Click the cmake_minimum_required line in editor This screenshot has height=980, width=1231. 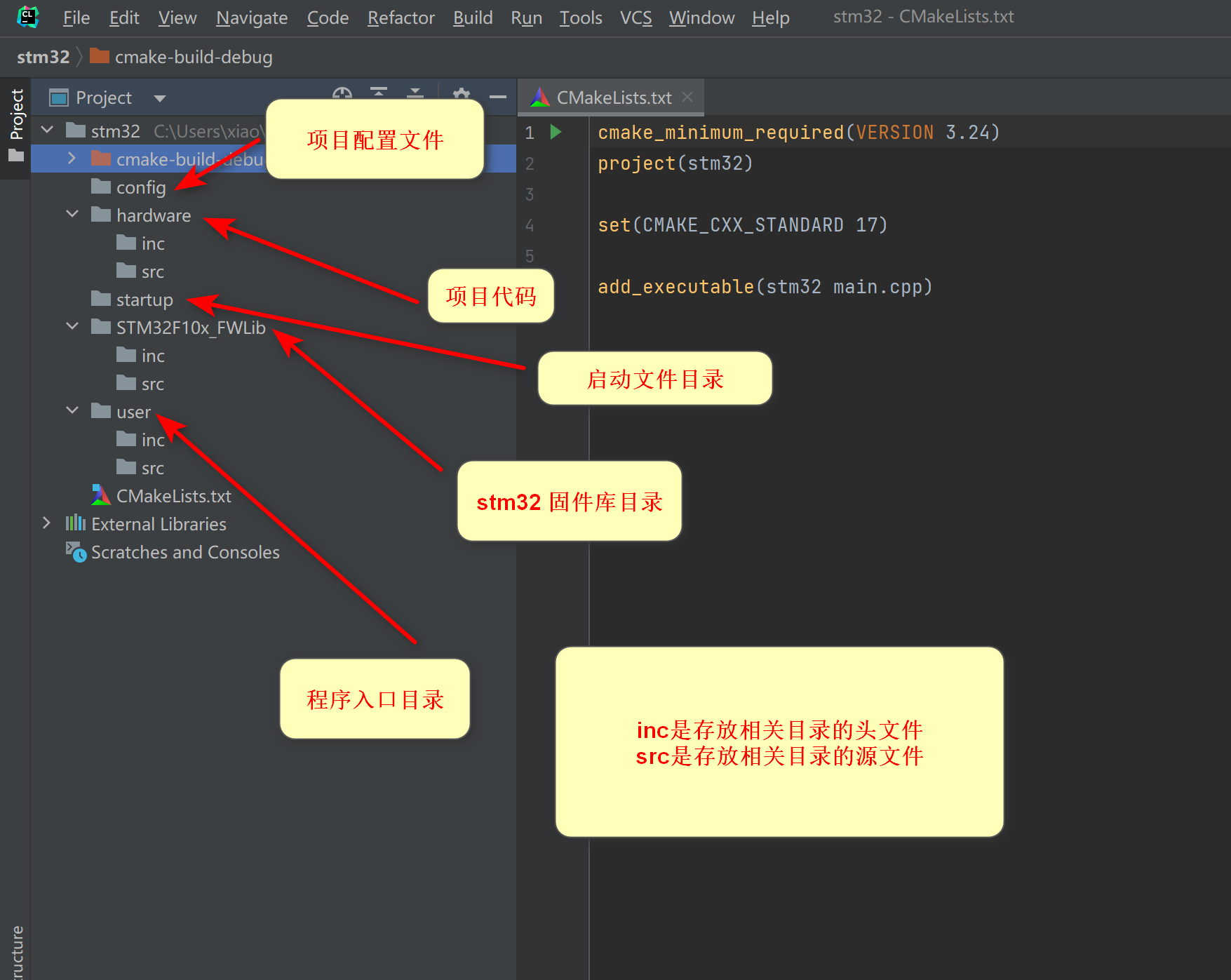pyautogui.click(x=798, y=132)
